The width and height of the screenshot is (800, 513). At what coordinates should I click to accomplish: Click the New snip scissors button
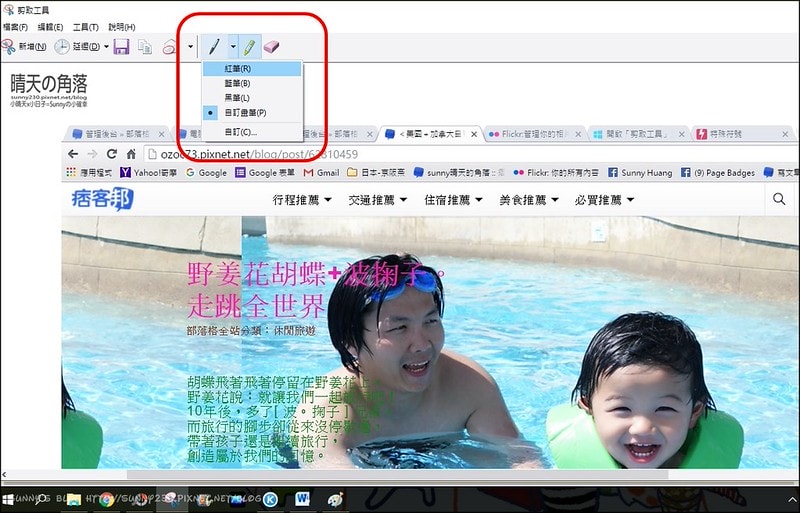coord(24,46)
